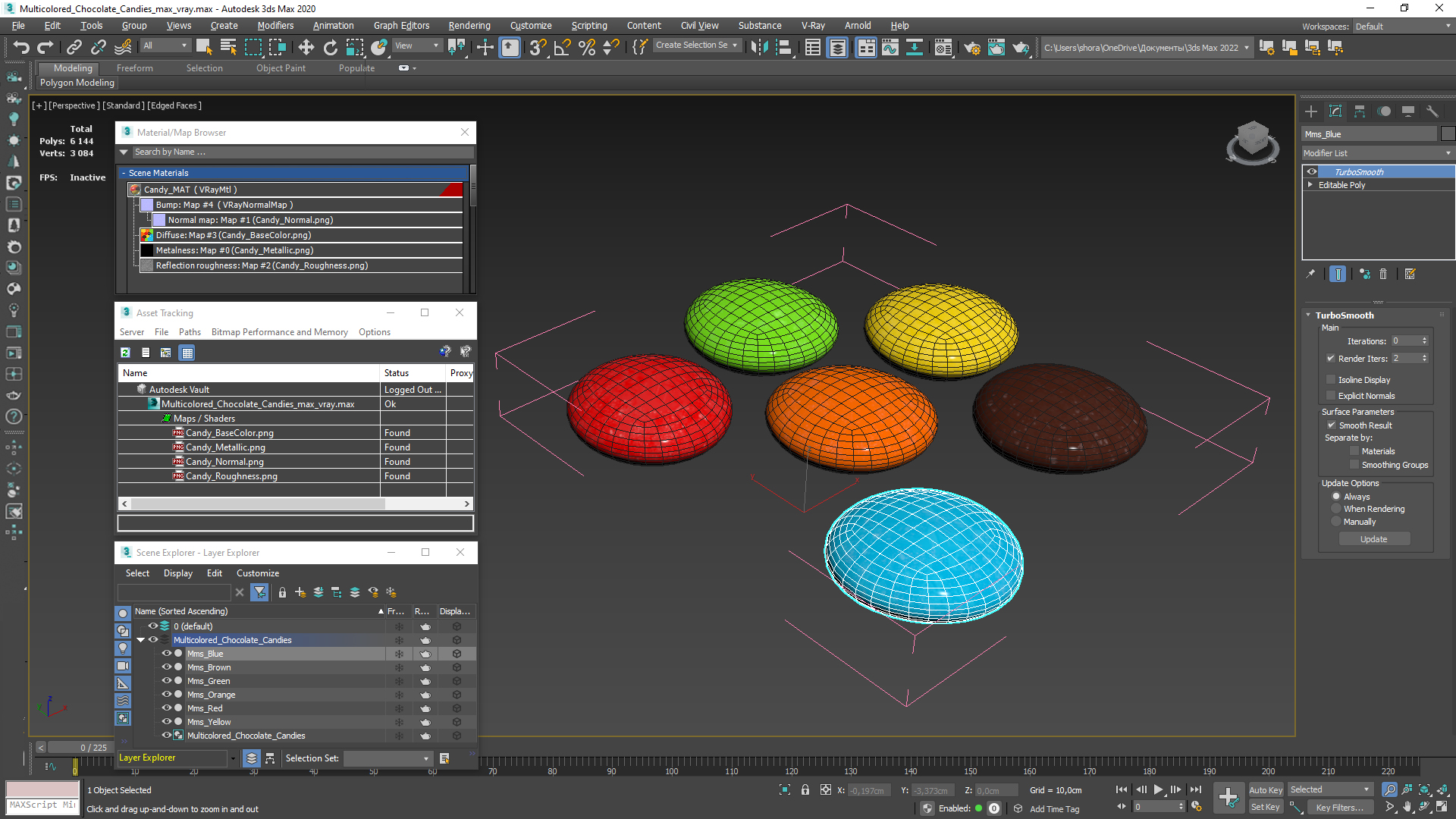
Task: Open the Rendering menu
Action: coord(469,26)
